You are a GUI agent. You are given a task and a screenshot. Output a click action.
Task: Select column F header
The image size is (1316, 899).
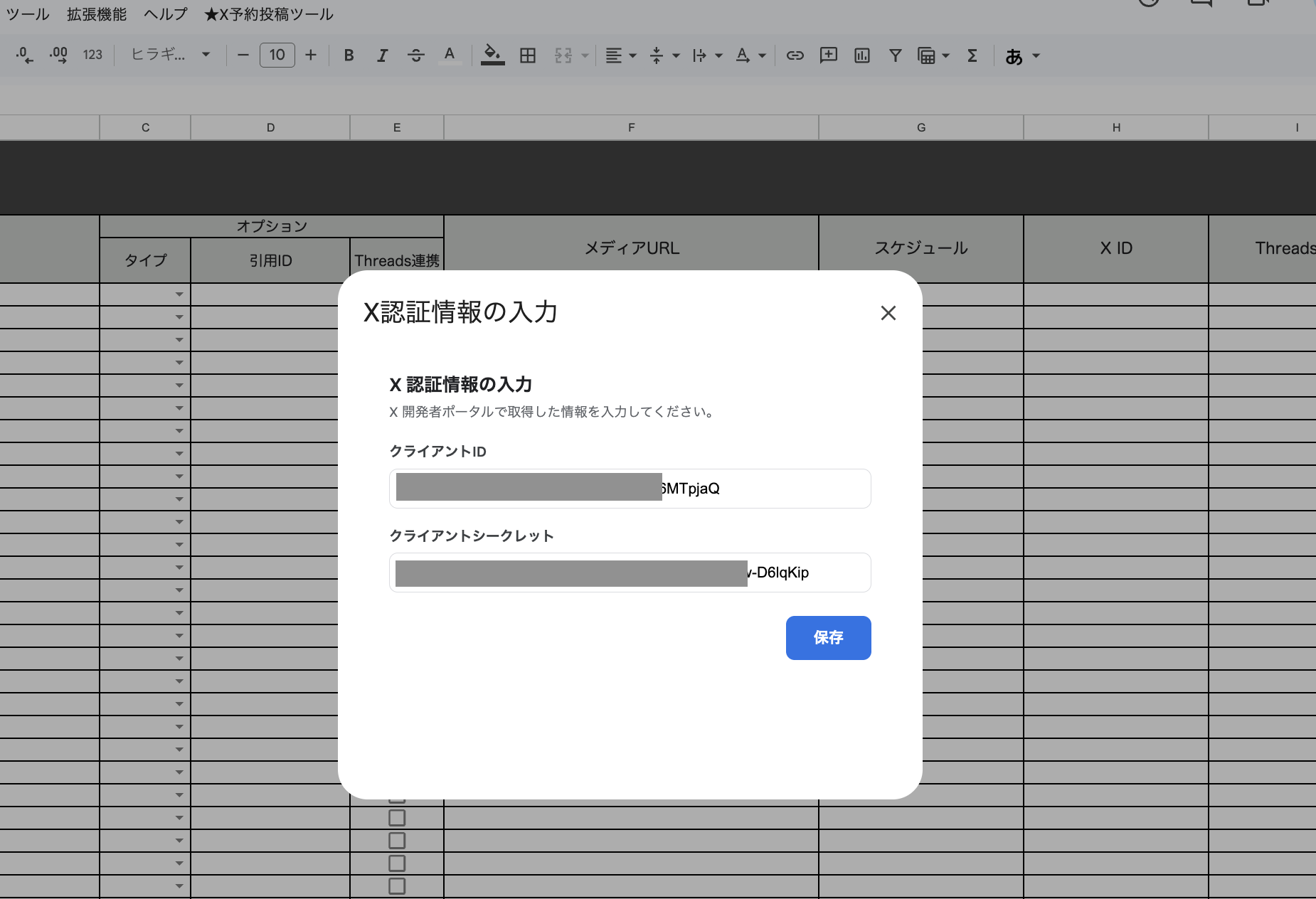coord(631,127)
